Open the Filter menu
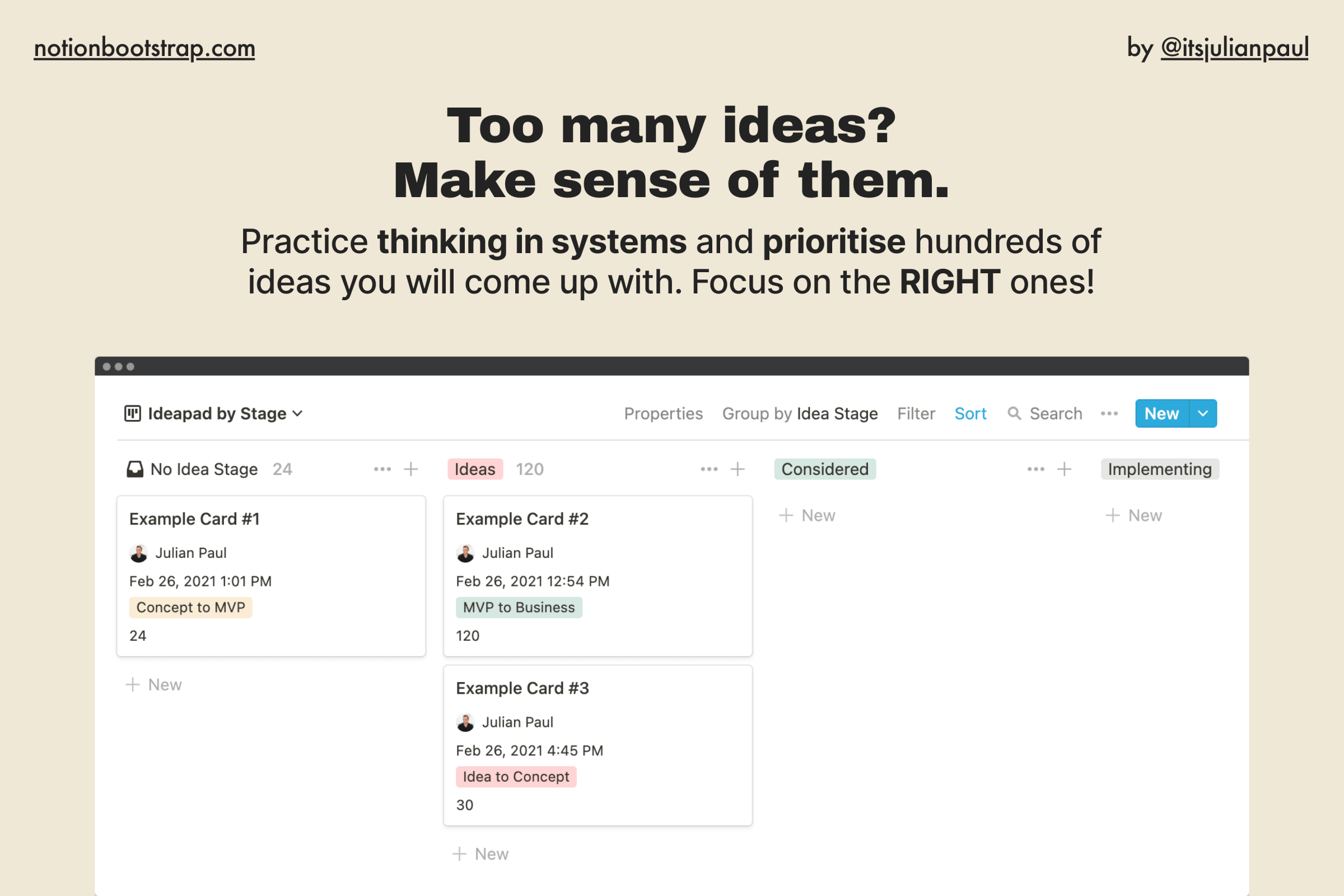This screenshot has height=896, width=1344. pos(916,413)
